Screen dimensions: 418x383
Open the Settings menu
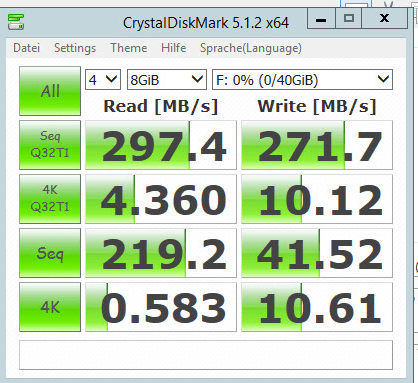click(75, 48)
